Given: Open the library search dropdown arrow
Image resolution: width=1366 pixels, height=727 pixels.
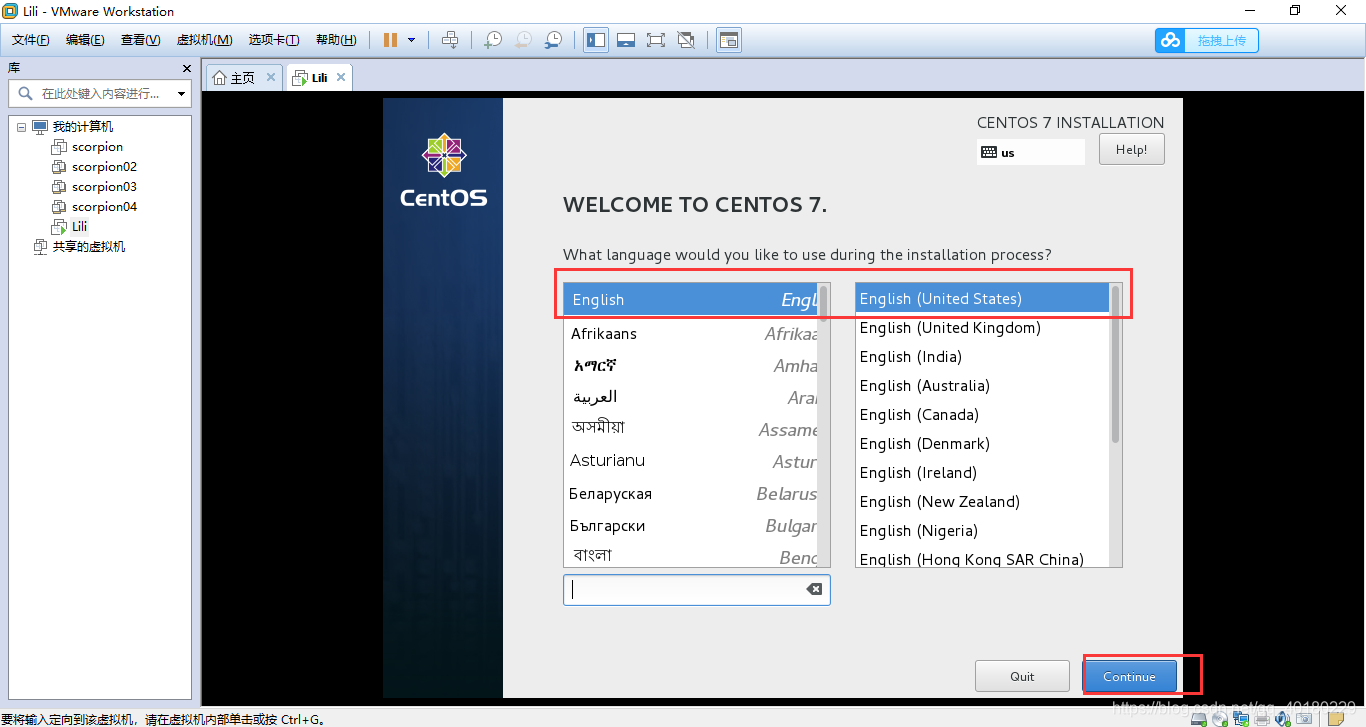Looking at the screenshot, I should (181, 94).
